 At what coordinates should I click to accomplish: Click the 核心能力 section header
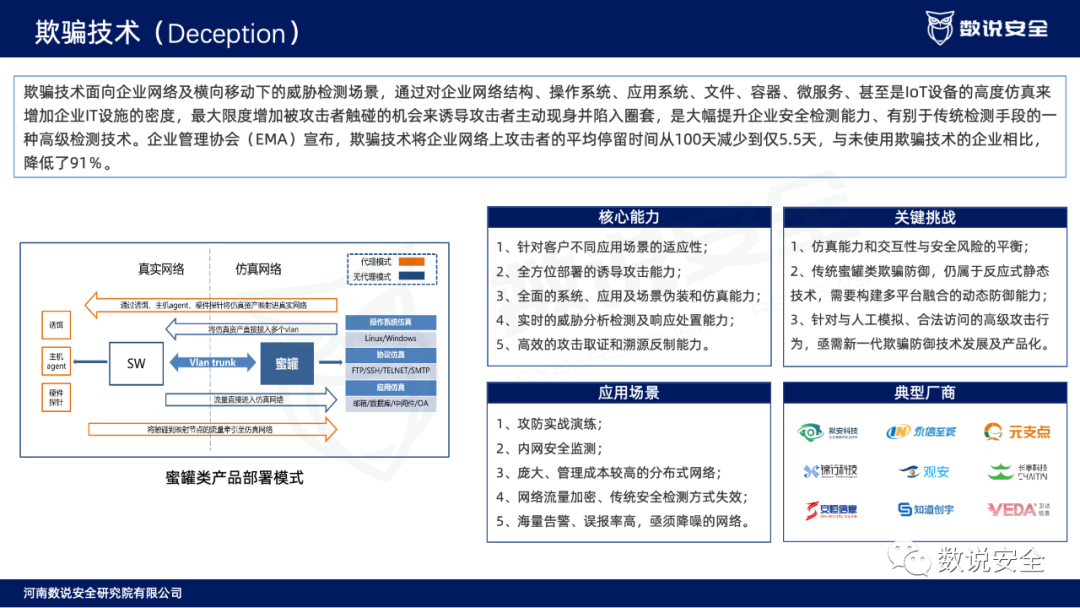coord(629,217)
